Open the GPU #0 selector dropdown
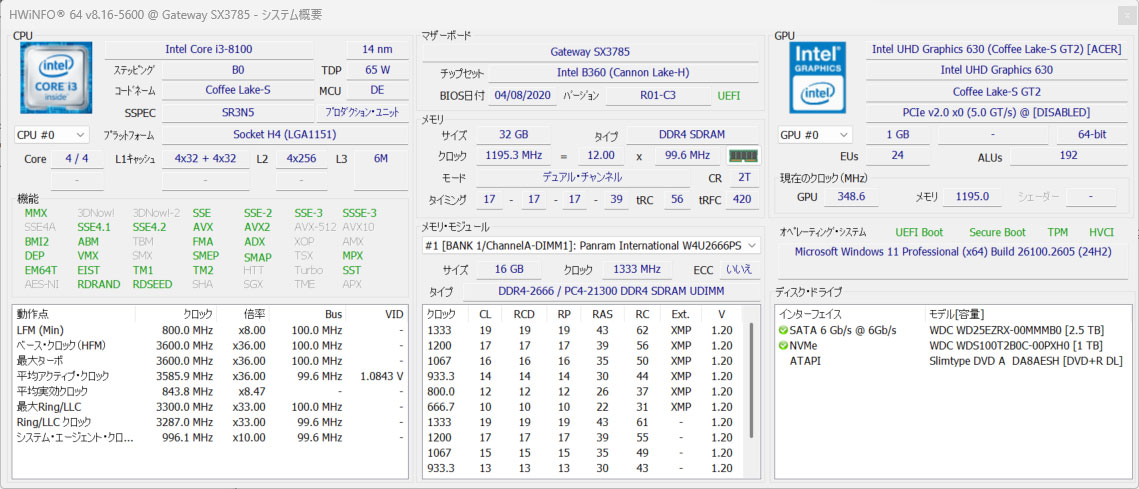 [816, 135]
